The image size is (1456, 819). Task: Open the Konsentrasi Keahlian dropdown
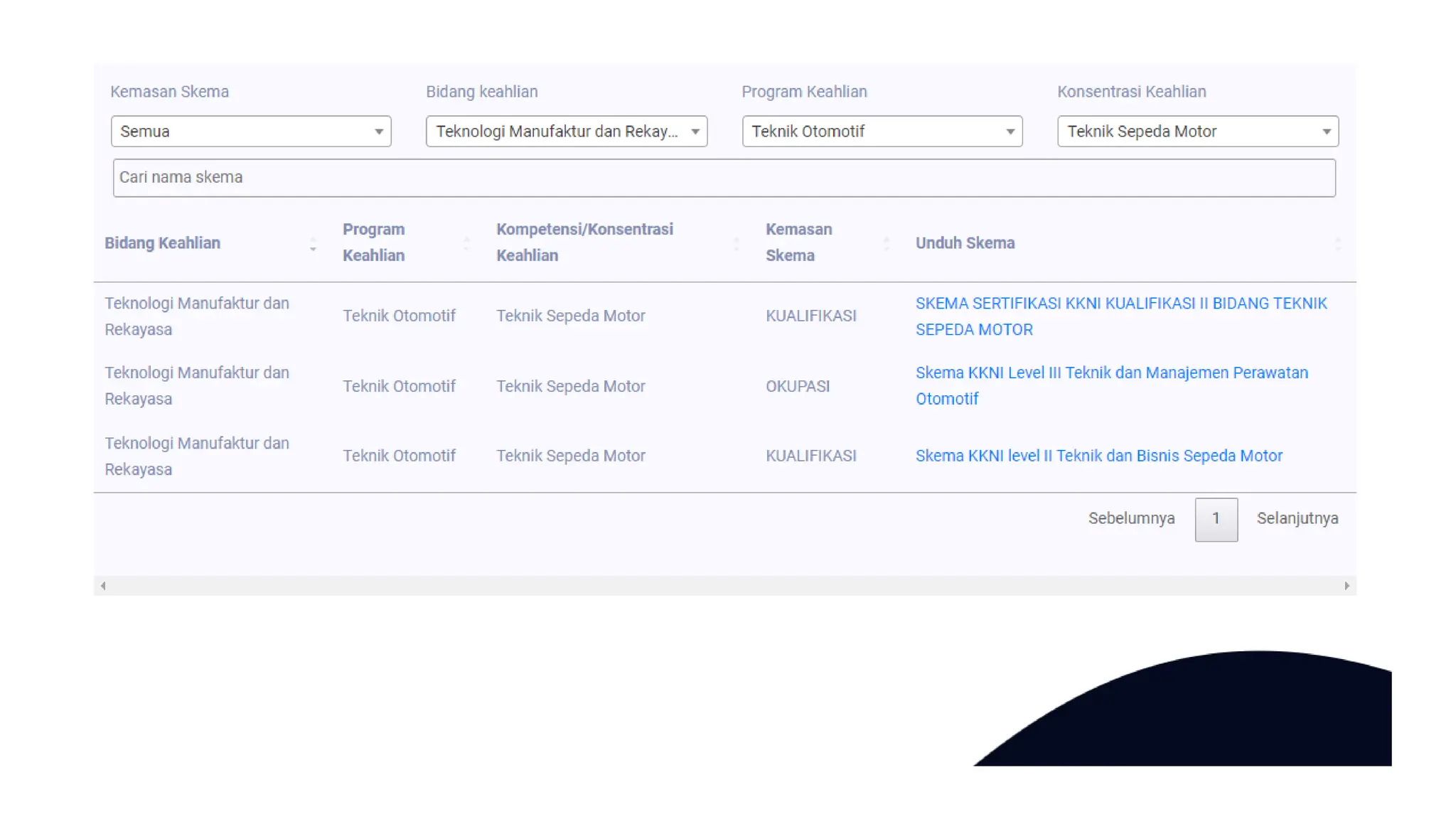(1198, 132)
